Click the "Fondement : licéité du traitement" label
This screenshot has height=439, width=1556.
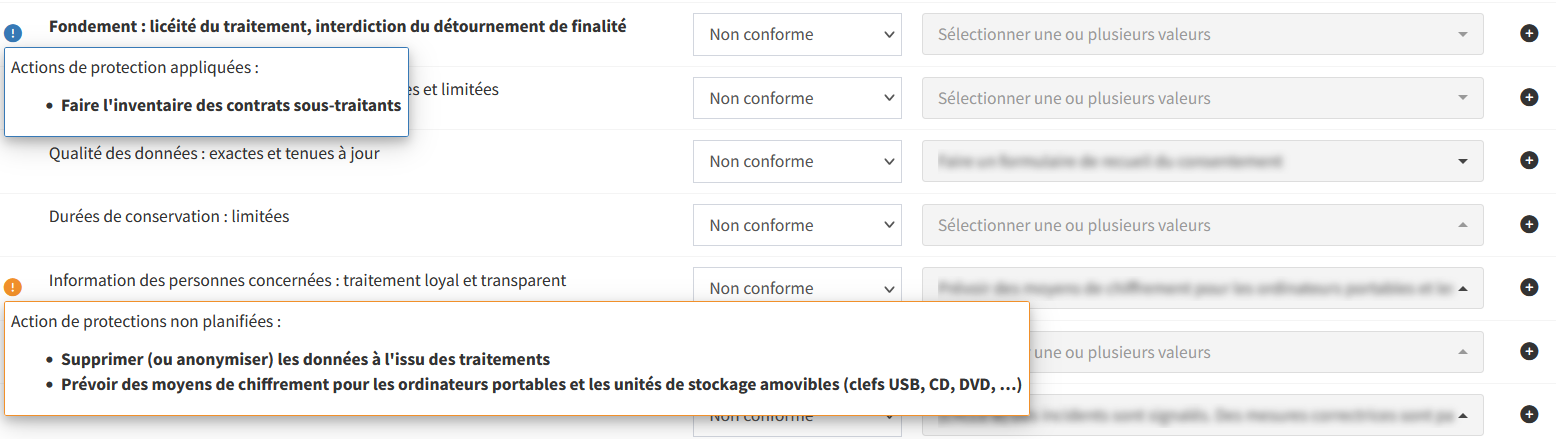337,27
